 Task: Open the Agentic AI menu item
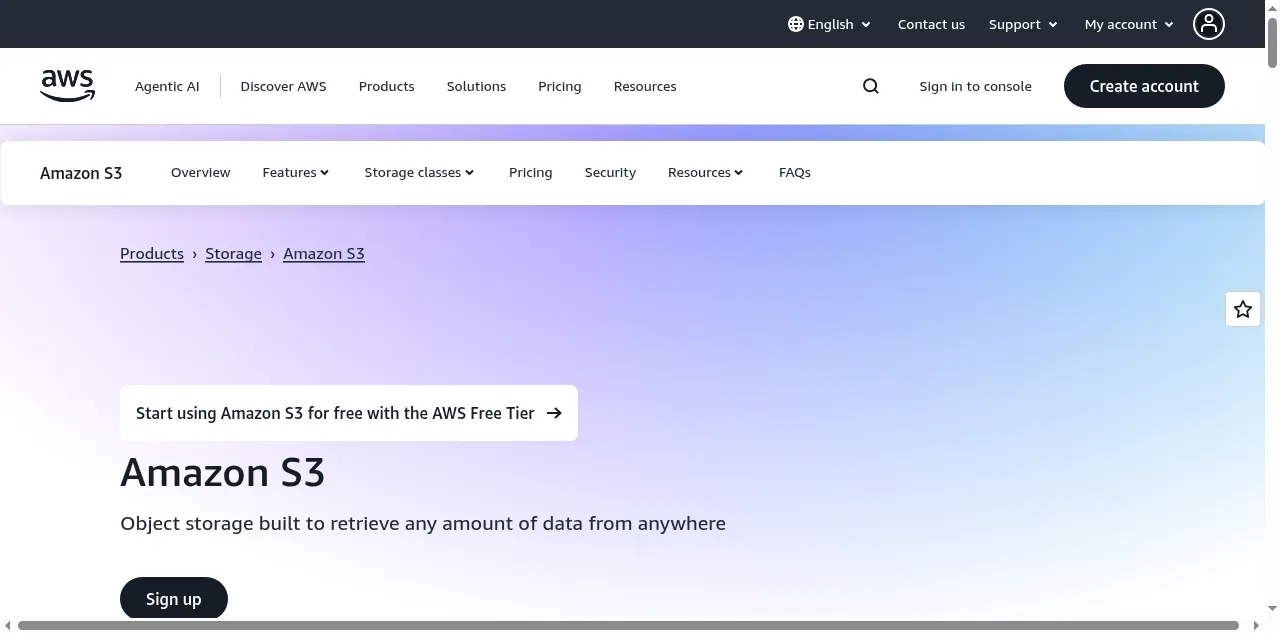[x=167, y=86]
